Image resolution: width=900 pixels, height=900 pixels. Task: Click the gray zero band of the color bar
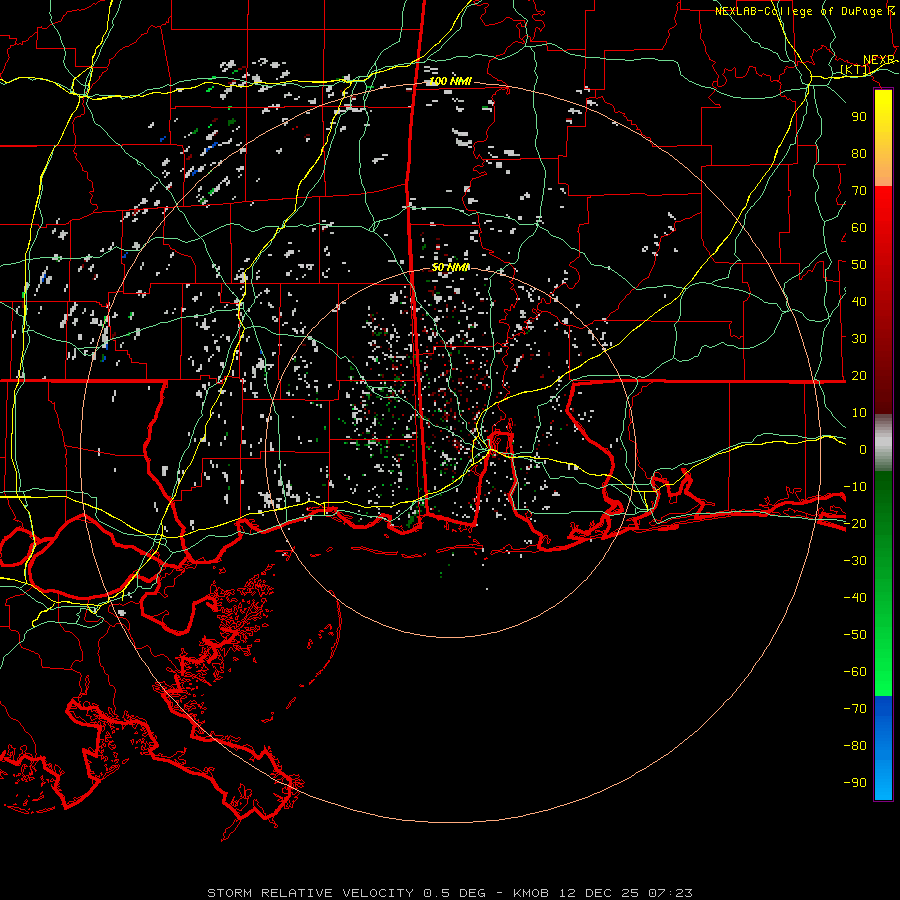[x=883, y=443]
